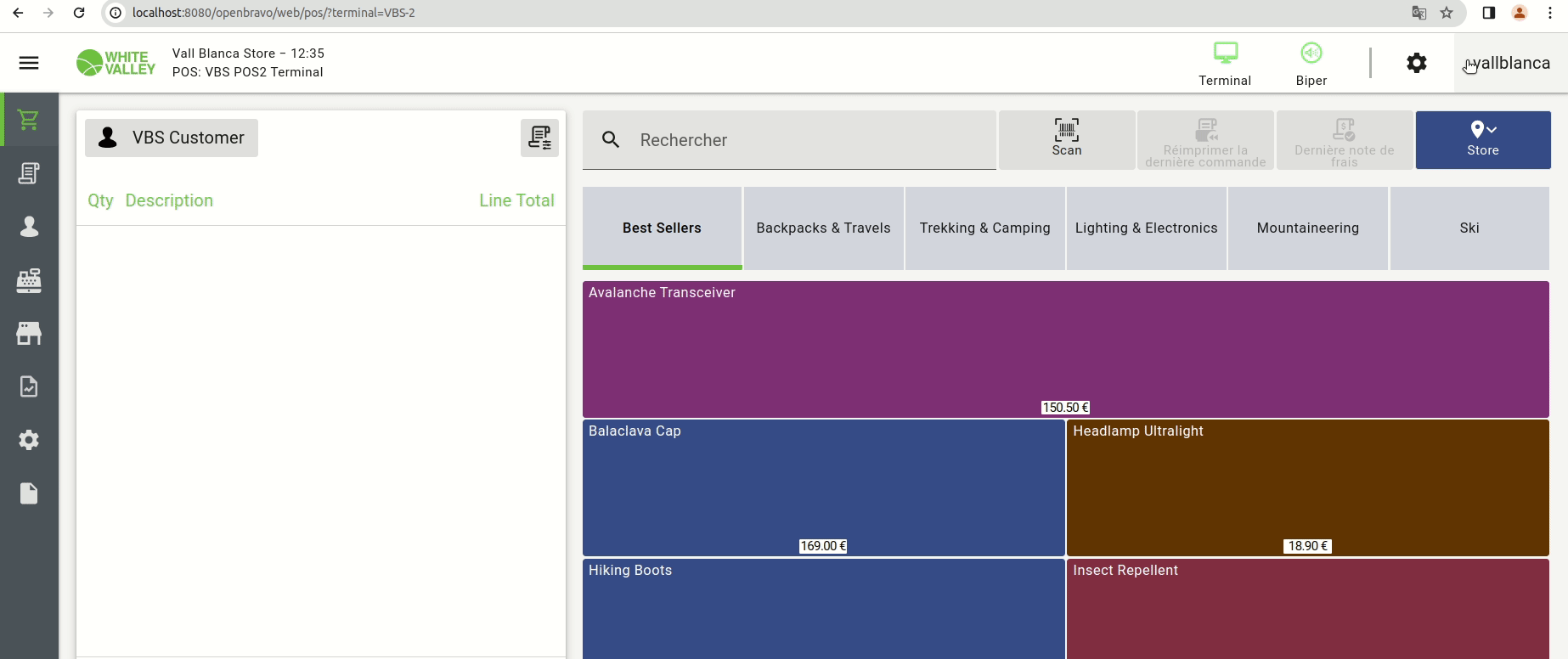This screenshot has height=659, width=1568.
Task: Click the Rechercher search field
Action: (807, 140)
